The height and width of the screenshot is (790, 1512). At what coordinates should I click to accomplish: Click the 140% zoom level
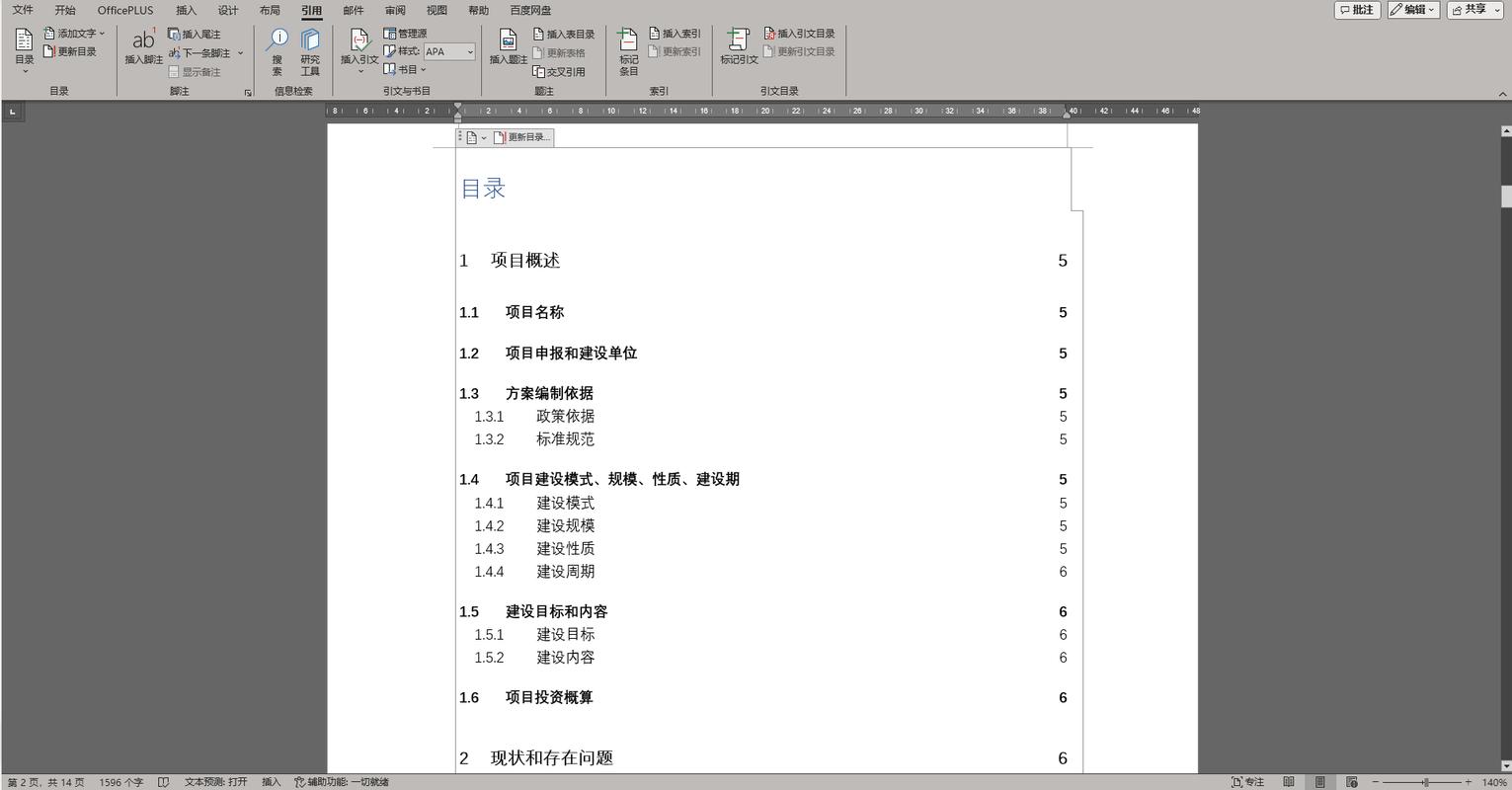pos(1494,782)
